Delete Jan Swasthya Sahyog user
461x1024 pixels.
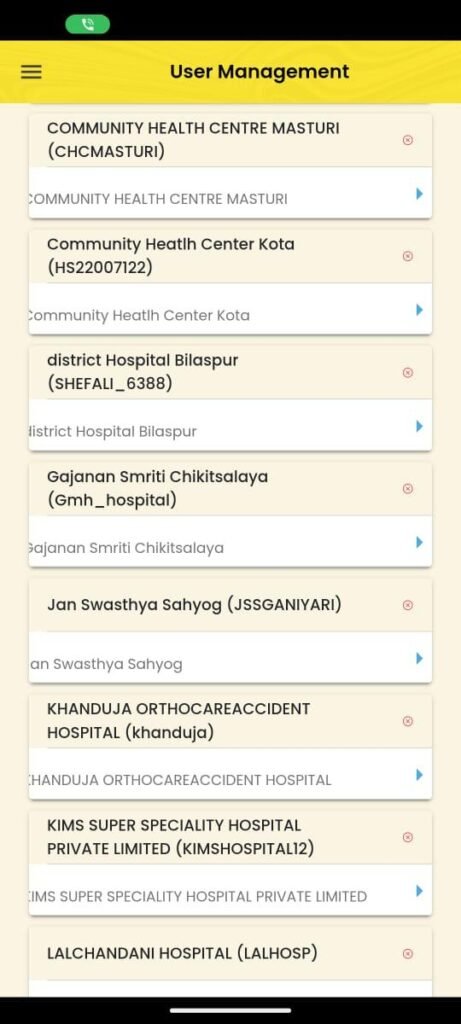tap(407, 605)
